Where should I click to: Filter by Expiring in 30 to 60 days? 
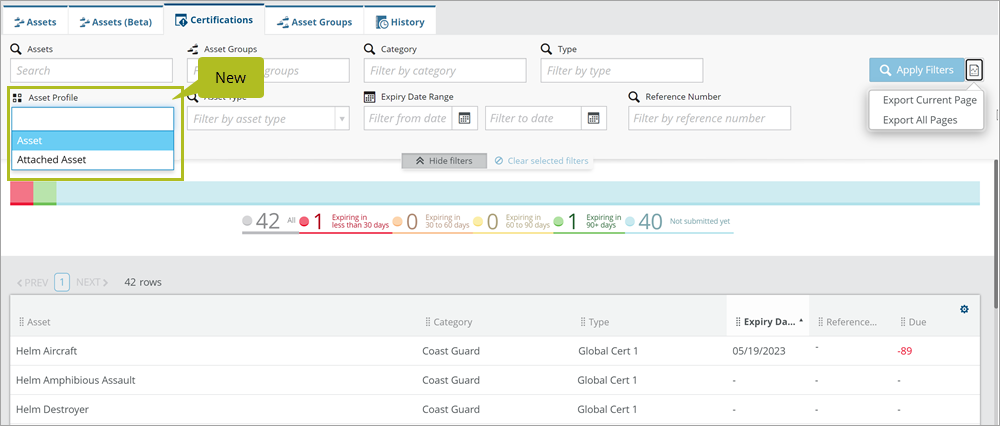(x=432, y=221)
